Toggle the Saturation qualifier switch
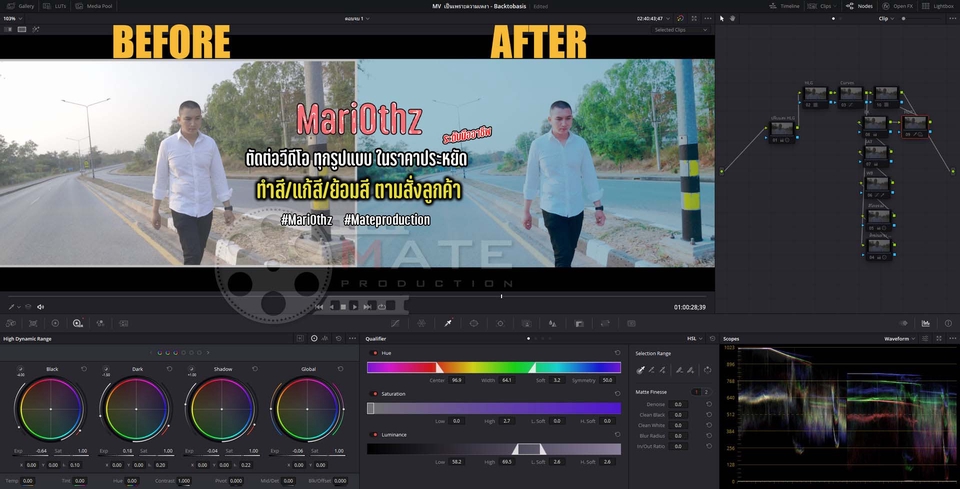960x489 pixels. (x=375, y=394)
